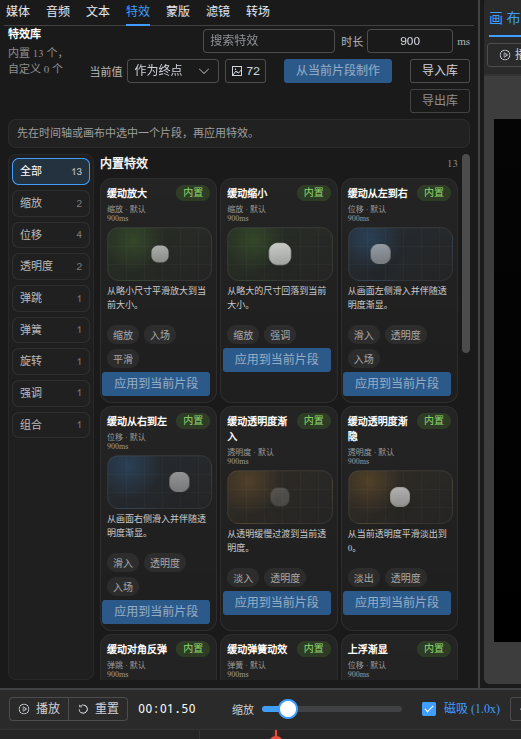This screenshot has width=521, height=739.
Task: Filter effects by 透明度 category
Action: tap(50, 266)
